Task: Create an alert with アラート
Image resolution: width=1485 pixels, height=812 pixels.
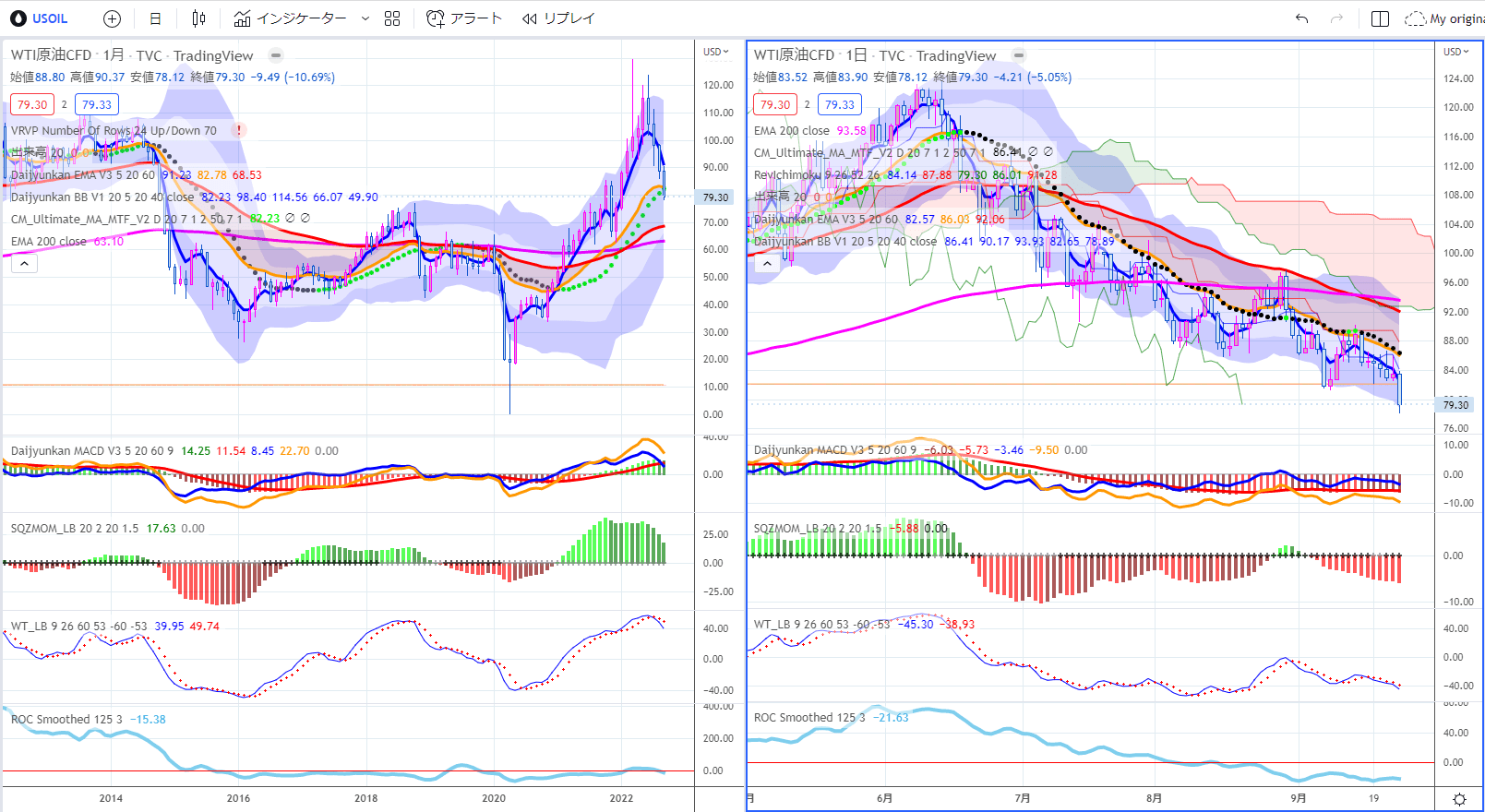Action: [x=464, y=18]
